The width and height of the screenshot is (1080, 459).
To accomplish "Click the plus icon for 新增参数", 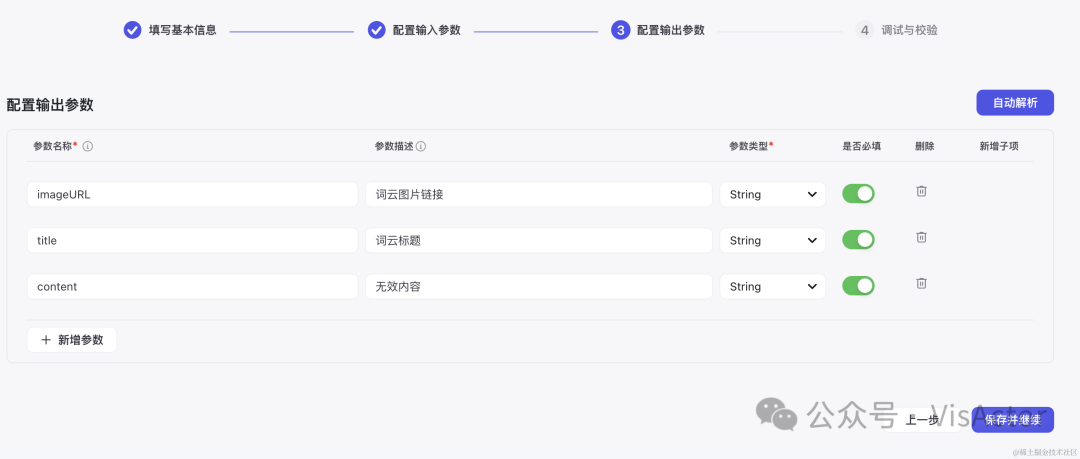I will (x=46, y=340).
